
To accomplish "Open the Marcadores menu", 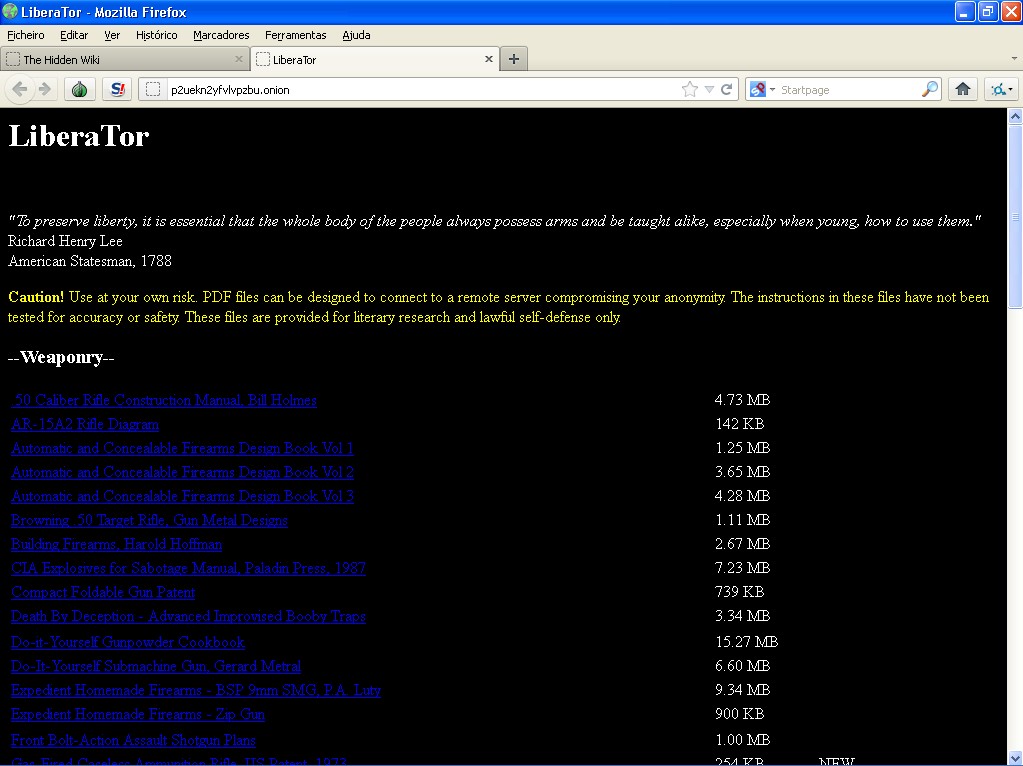I will coord(221,35).
